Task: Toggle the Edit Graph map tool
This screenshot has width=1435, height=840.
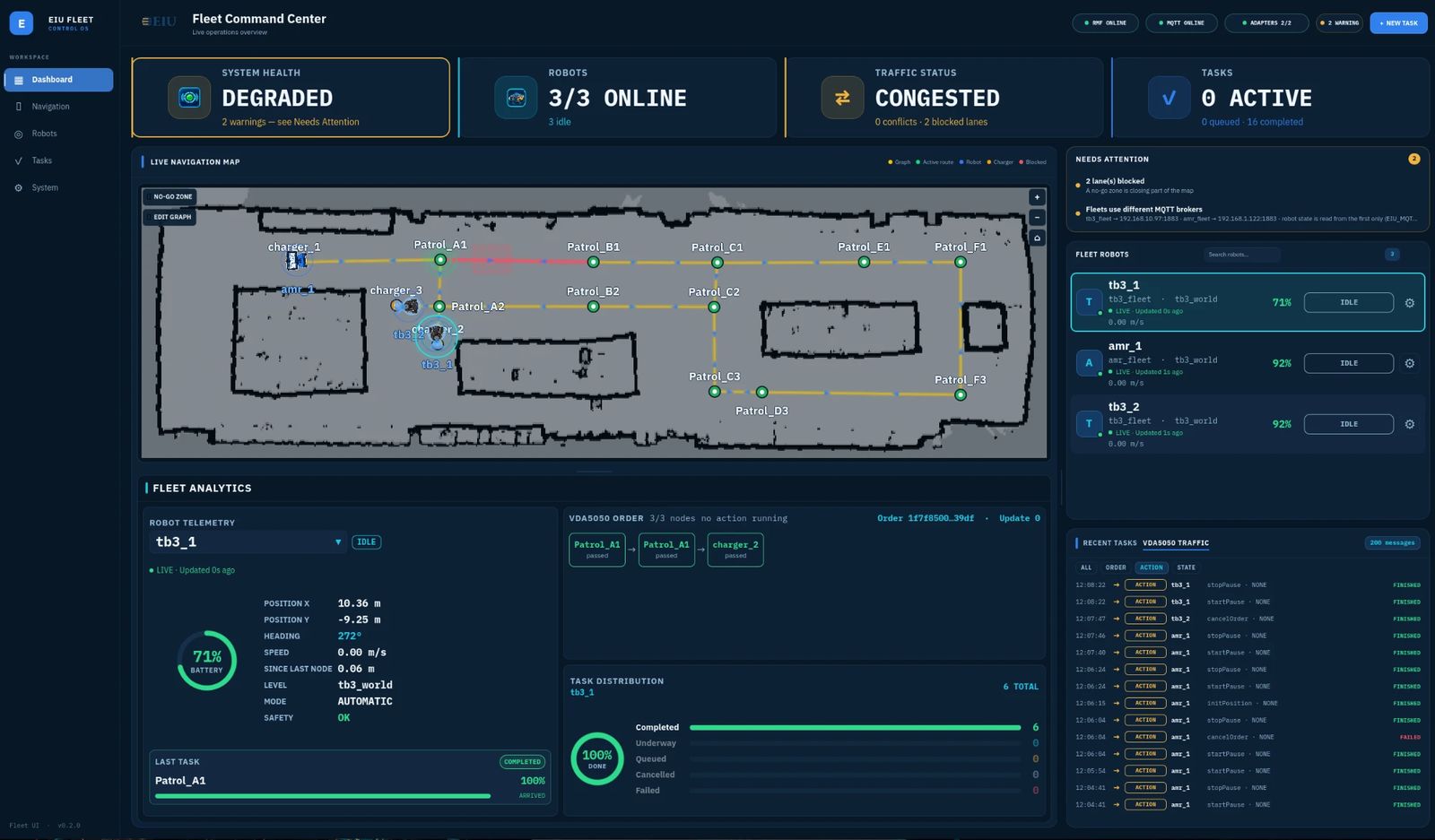Action: [x=170, y=217]
